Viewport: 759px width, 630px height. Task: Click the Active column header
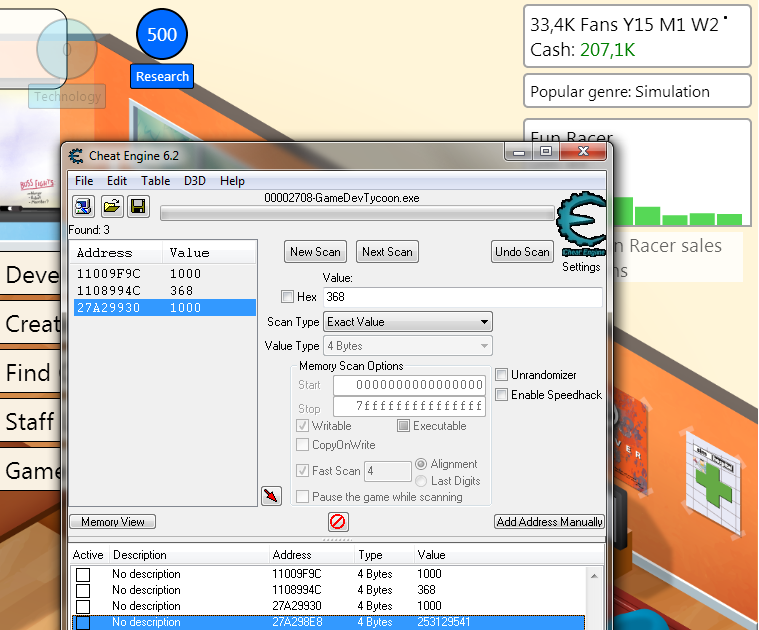88,555
